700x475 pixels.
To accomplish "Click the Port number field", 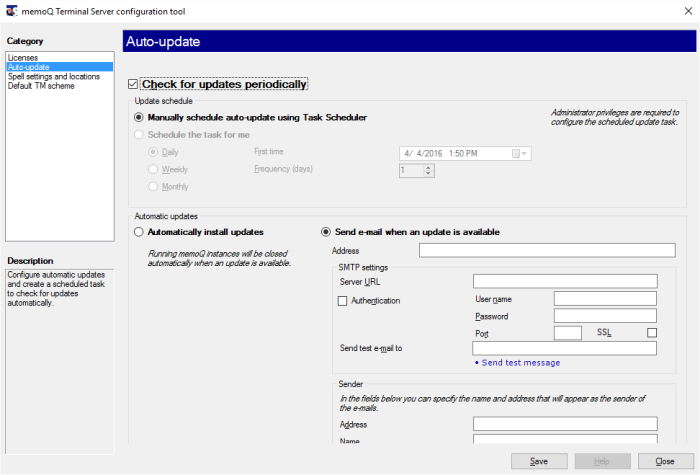I will [x=567, y=332].
